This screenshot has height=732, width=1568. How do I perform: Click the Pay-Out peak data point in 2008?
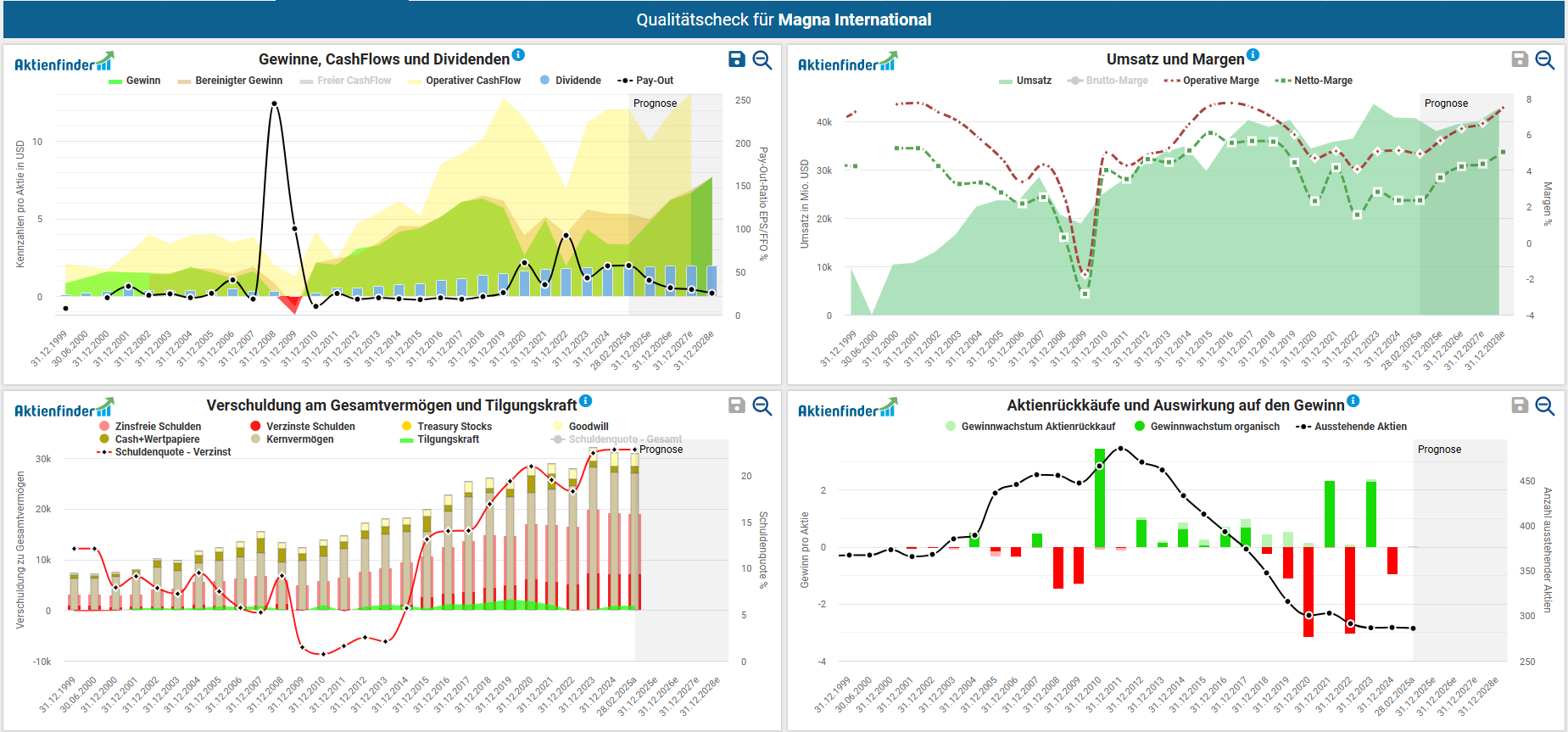(x=274, y=103)
